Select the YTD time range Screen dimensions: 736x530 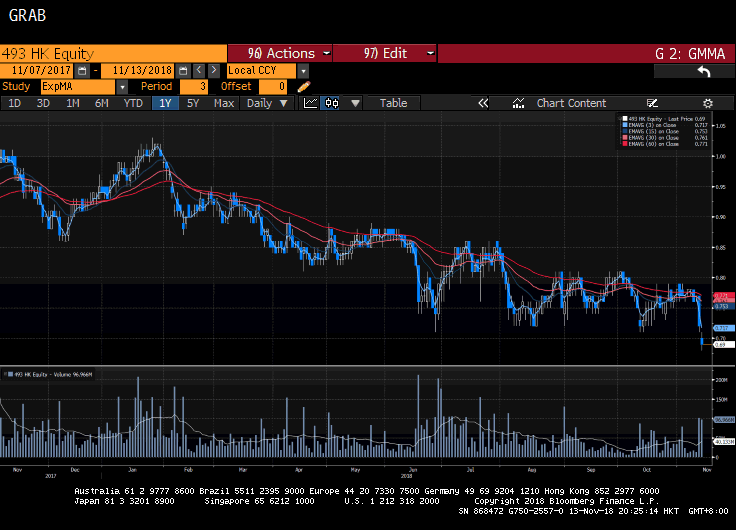[133, 103]
